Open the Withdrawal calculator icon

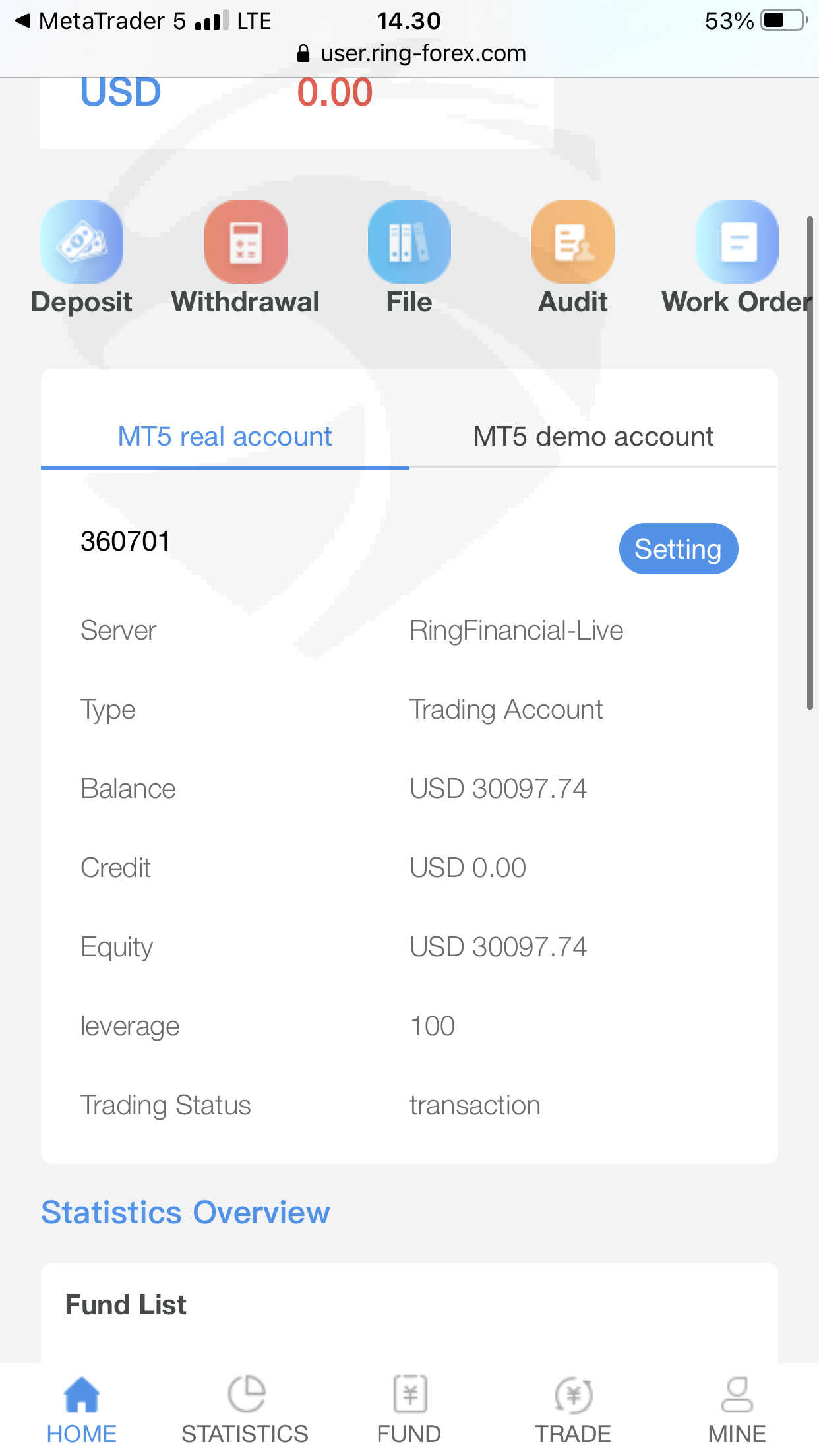tap(245, 242)
